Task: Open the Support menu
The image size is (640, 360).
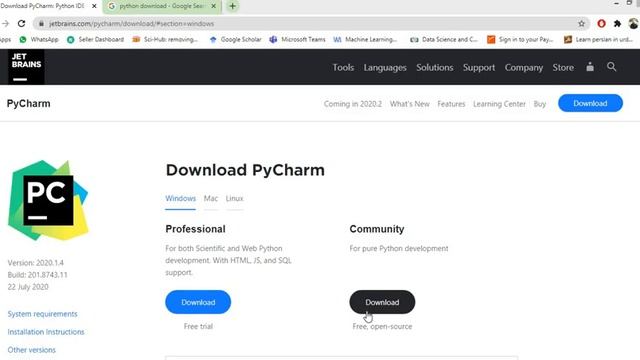Action: coord(479,67)
